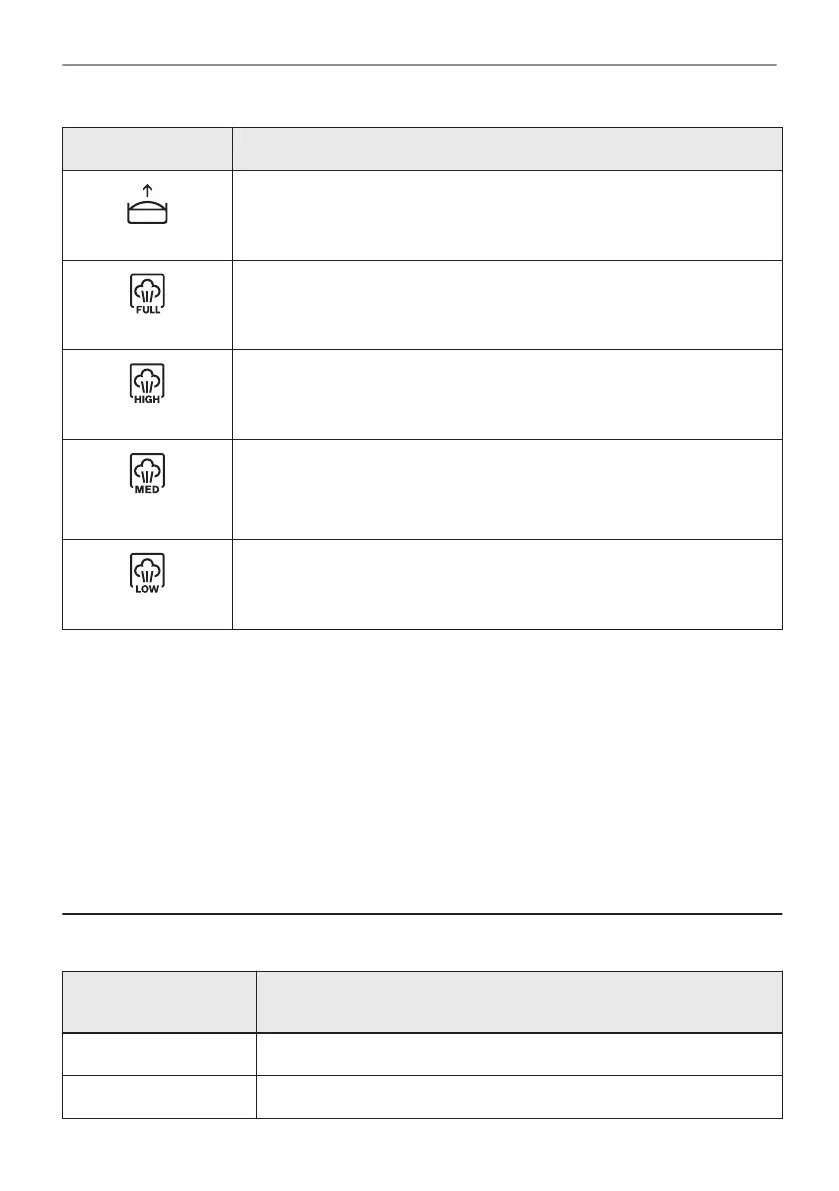Click the blank description cell beside MED icon
The width and height of the screenshot is (839, 1191).
[x=507, y=489]
